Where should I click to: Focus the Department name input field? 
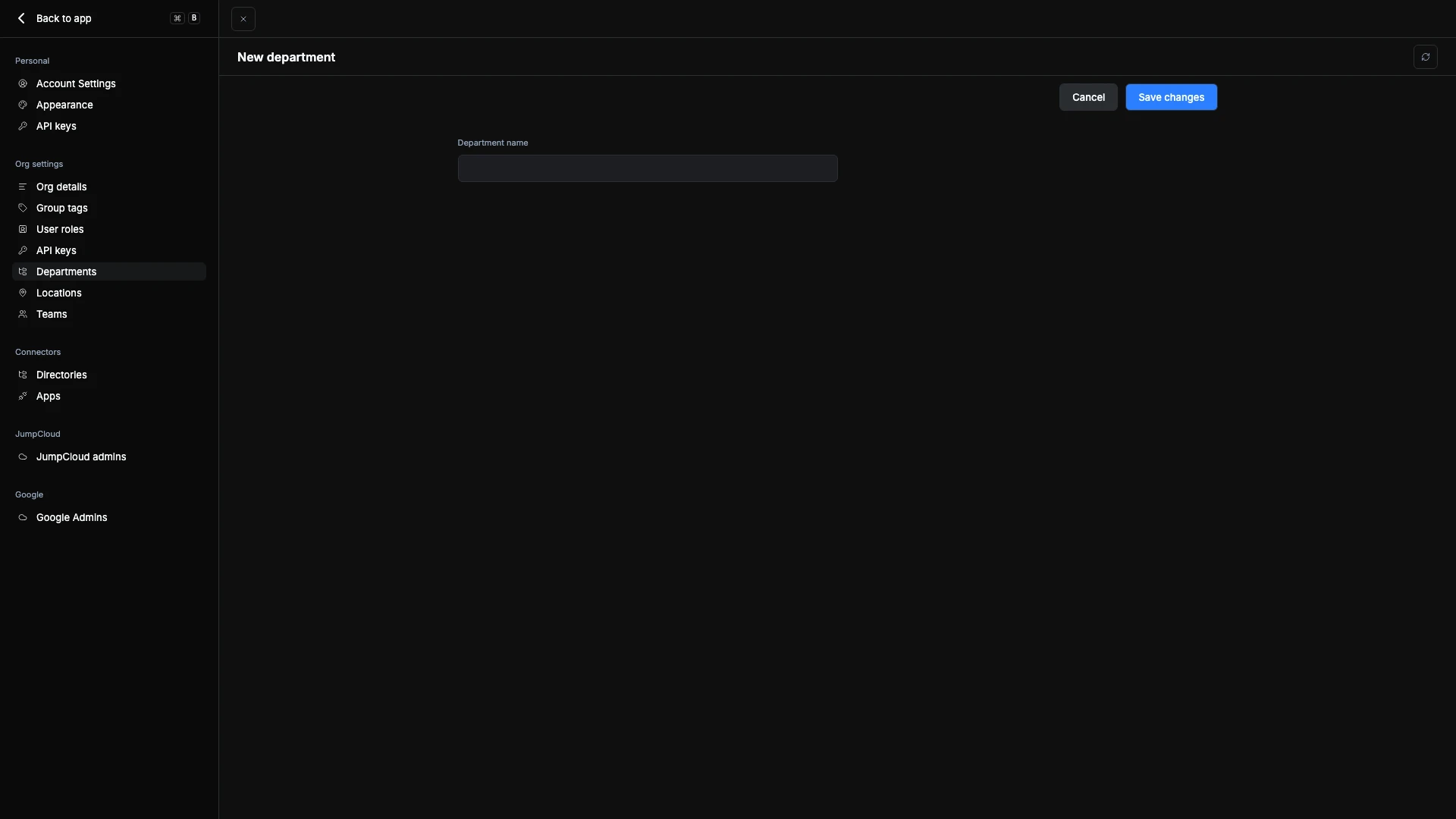(647, 168)
